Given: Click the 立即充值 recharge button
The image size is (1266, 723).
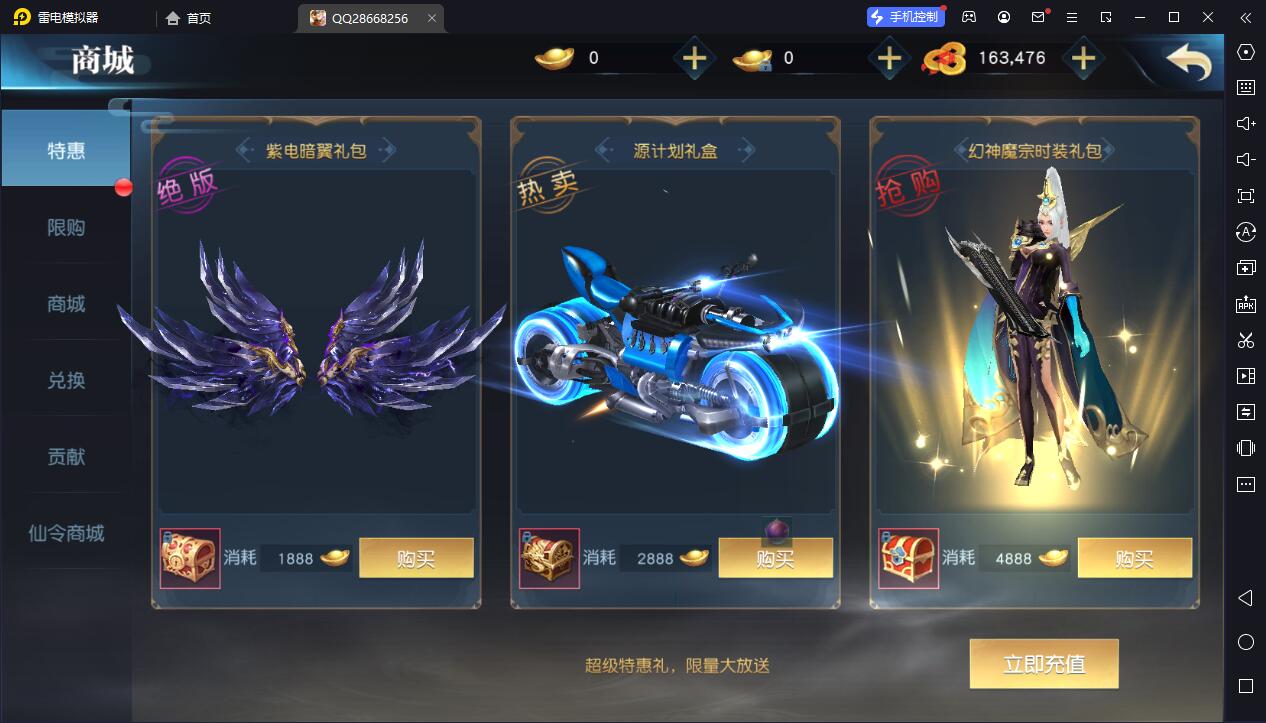Looking at the screenshot, I should [1044, 664].
